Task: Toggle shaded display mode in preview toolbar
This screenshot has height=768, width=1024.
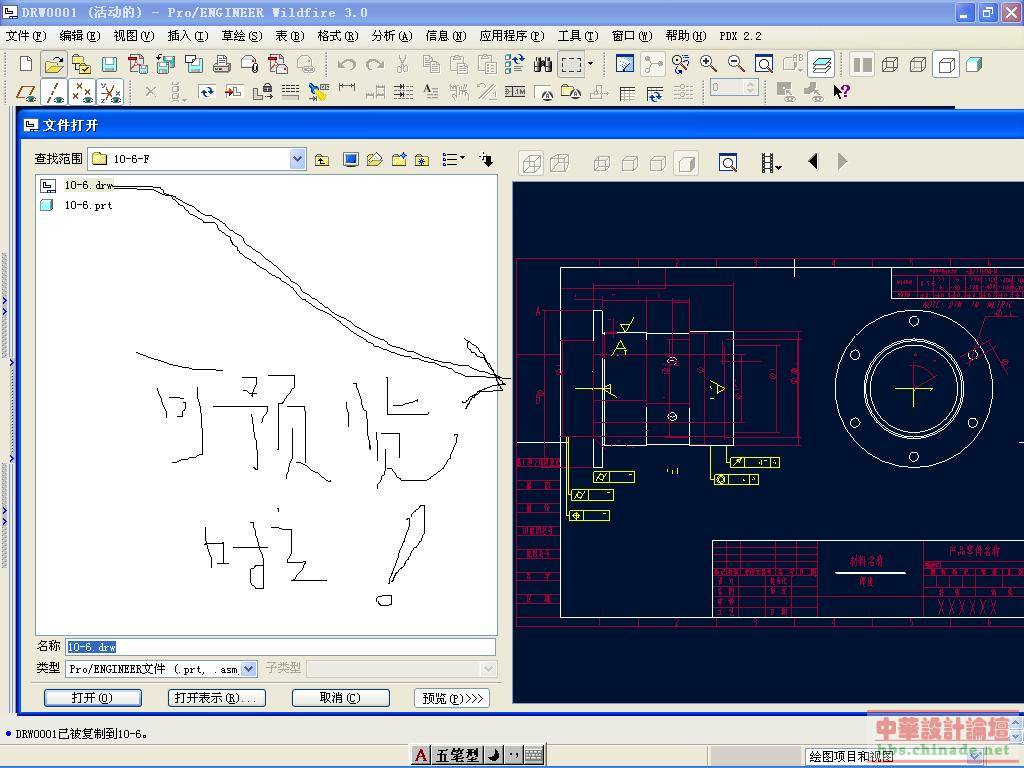Action: click(x=686, y=163)
